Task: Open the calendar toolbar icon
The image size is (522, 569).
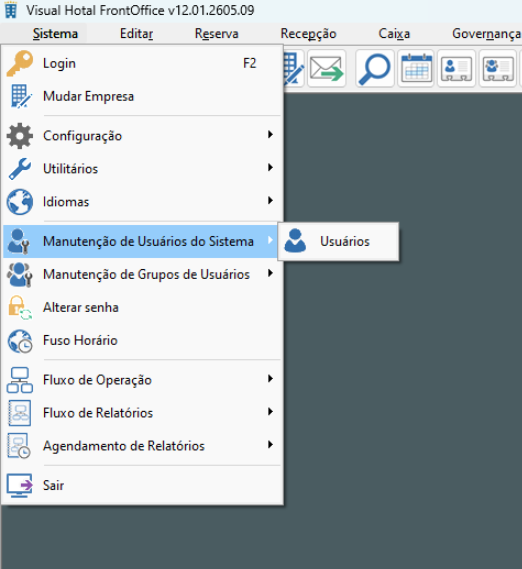Action: click(417, 69)
